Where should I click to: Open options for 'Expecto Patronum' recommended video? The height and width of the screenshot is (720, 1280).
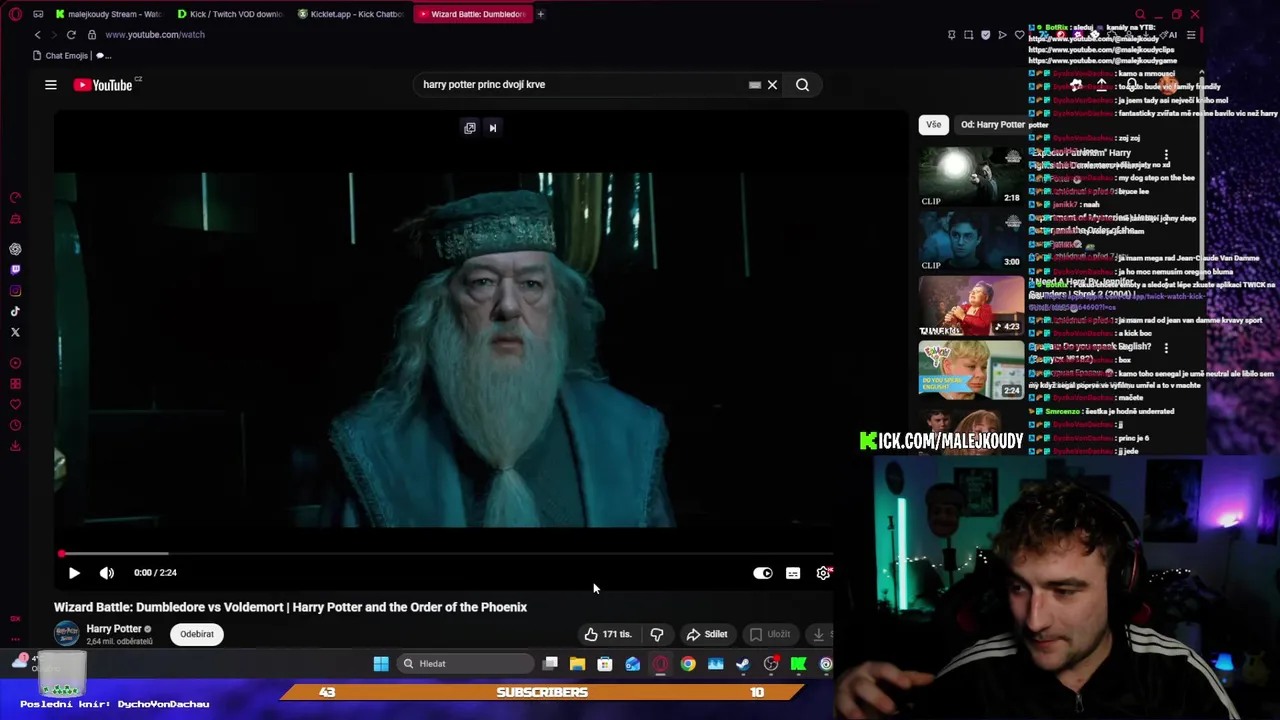tap(1166, 155)
